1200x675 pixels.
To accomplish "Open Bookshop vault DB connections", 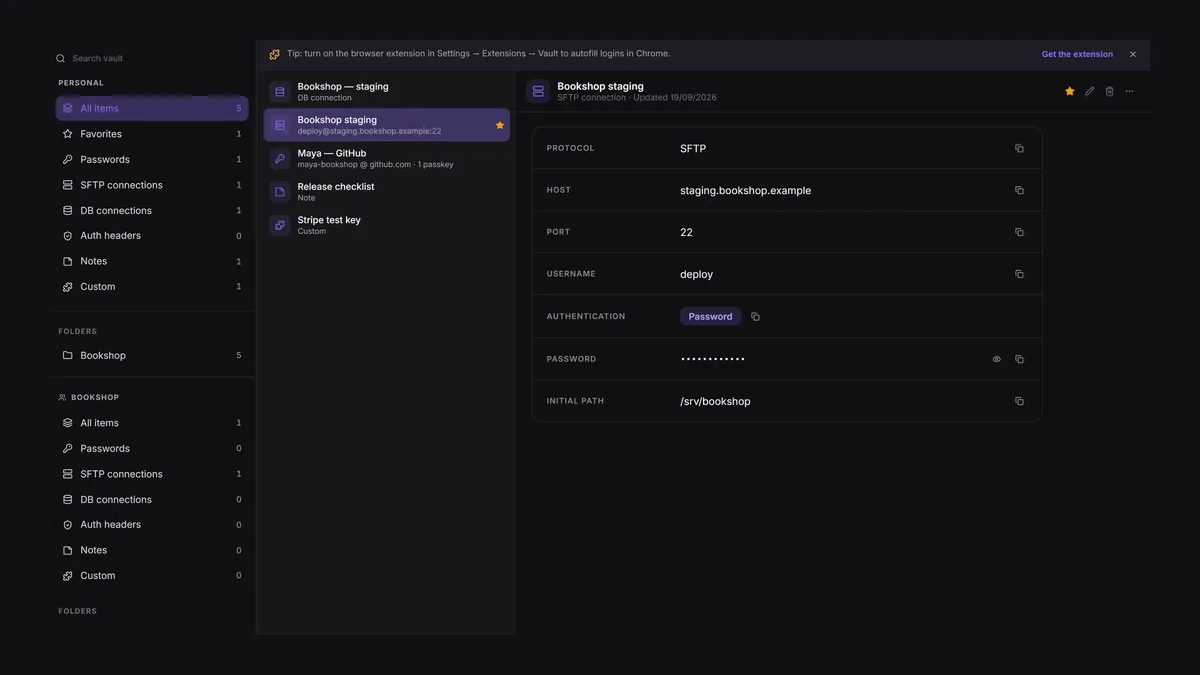I will 152,499.
